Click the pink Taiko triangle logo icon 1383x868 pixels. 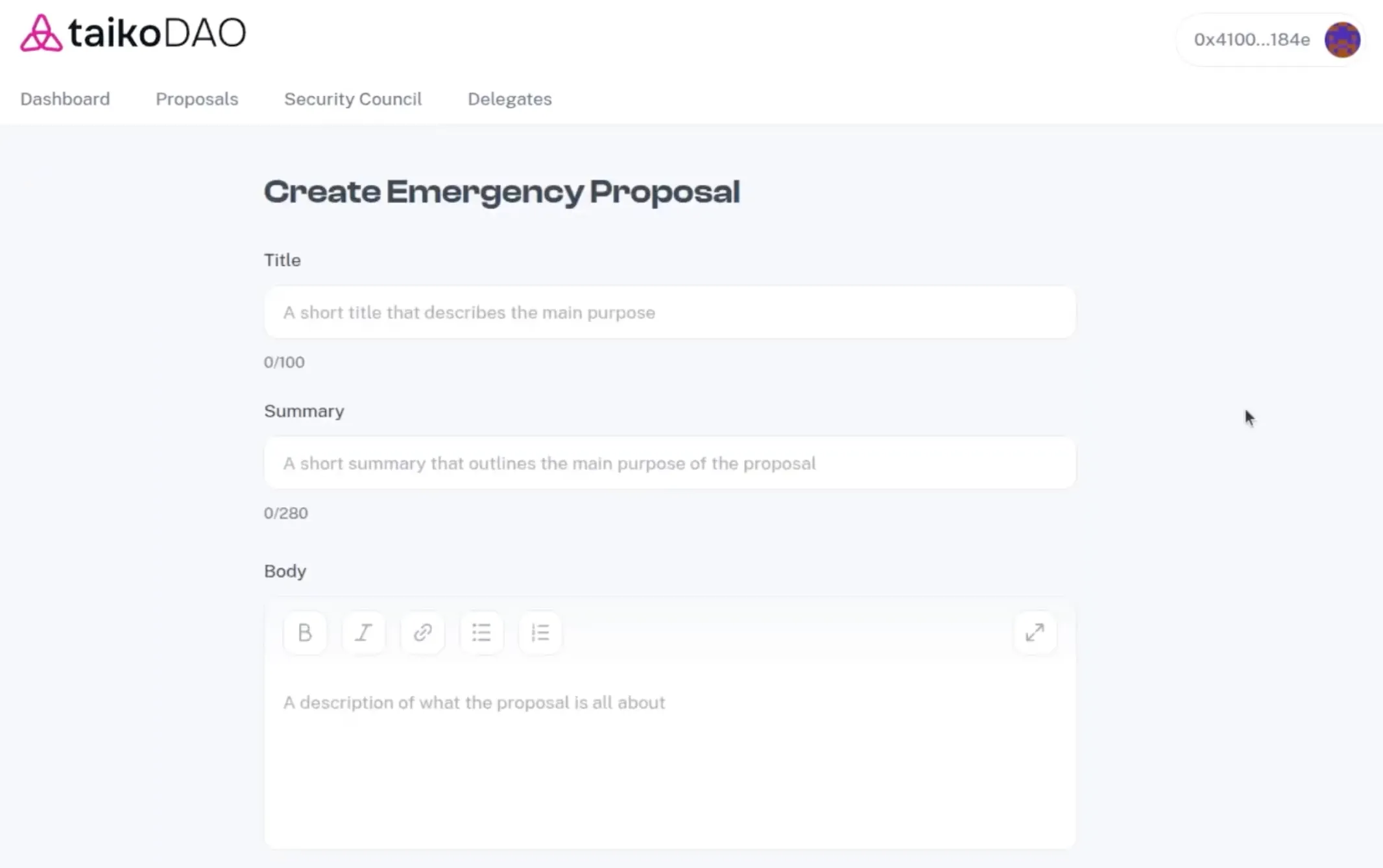[41, 32]
